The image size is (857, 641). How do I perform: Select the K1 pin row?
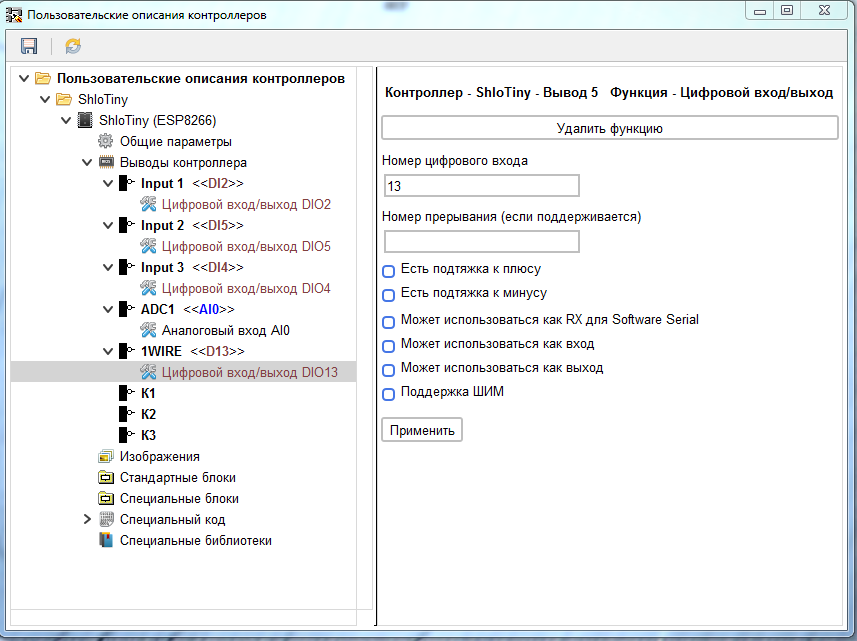click(148, 393)
